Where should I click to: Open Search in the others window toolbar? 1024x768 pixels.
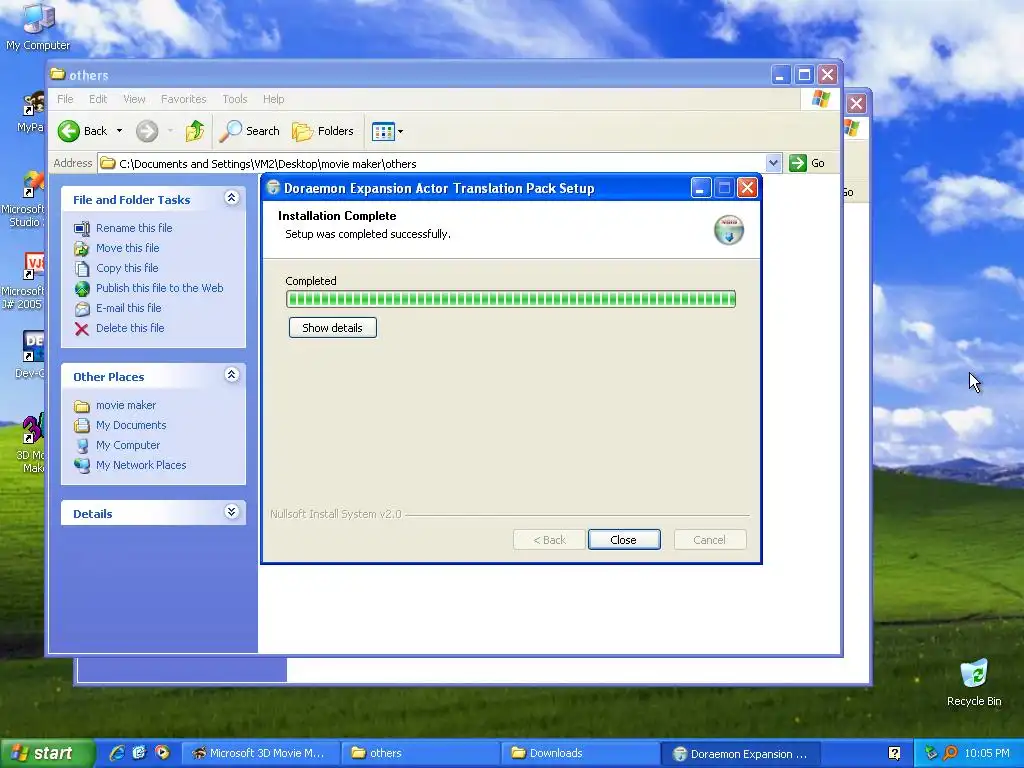(x=249, y=131)
